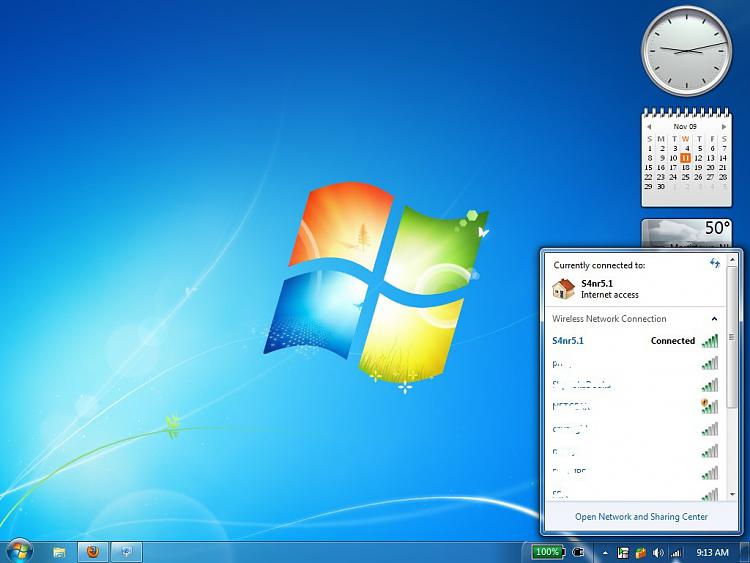Click the full signal bars beside Connected
This screenshot has height=563, width=750.
(x=710, y=341)
